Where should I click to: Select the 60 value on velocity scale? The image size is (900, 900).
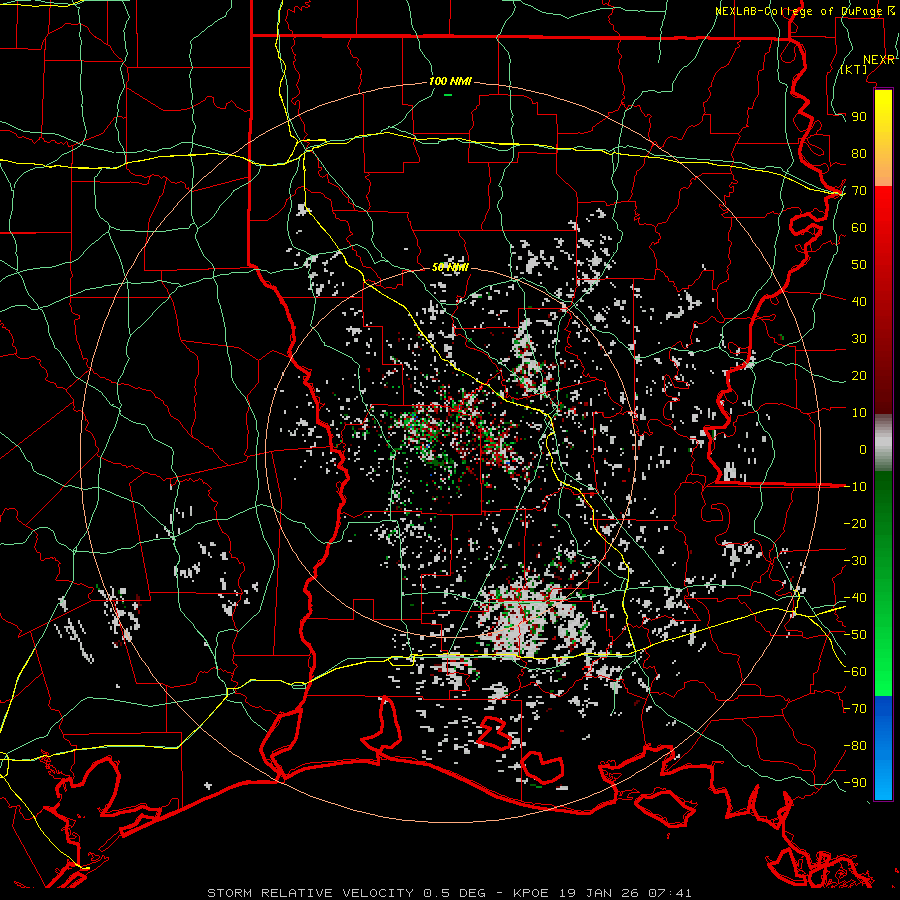point(859,228)
